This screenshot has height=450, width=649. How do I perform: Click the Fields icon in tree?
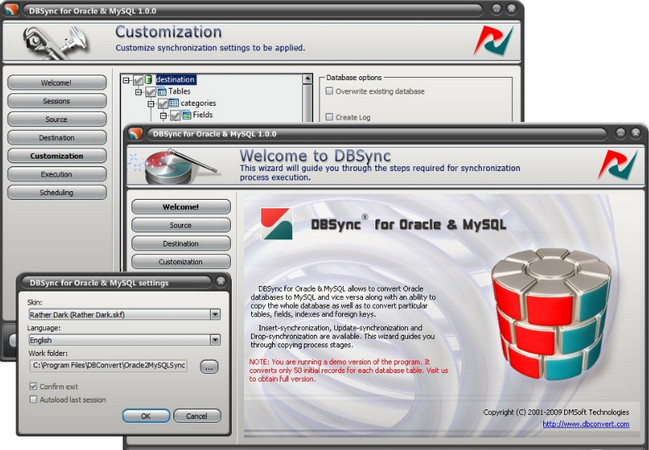pos(187,115)
